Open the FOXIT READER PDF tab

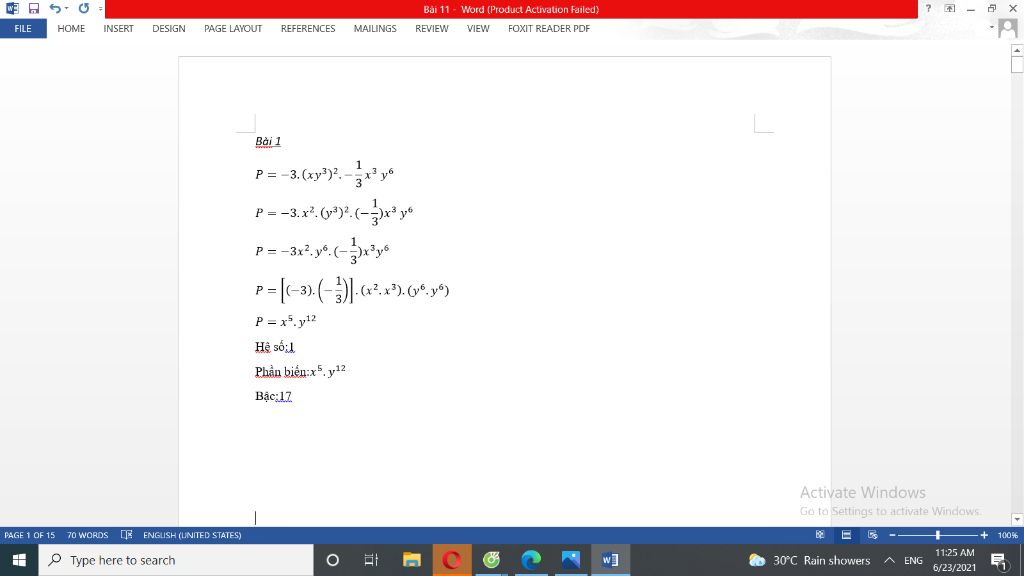[549, 29]
